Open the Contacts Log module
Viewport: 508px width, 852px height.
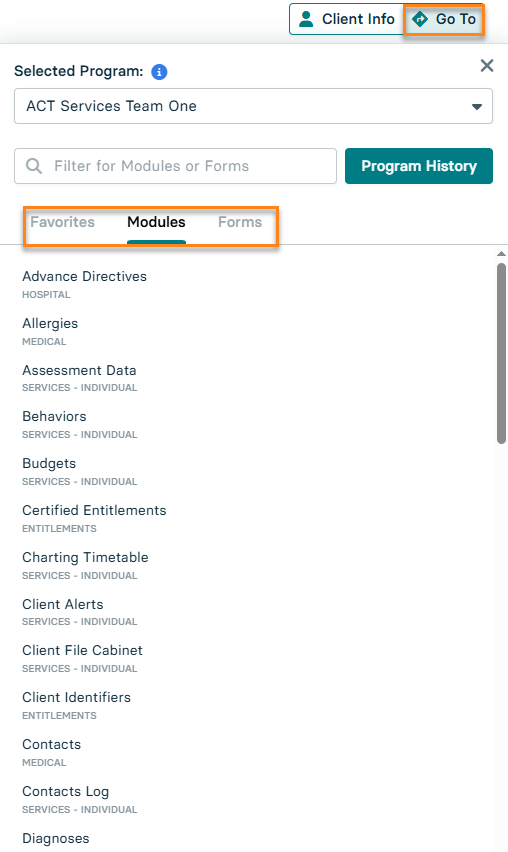[66, 792]
